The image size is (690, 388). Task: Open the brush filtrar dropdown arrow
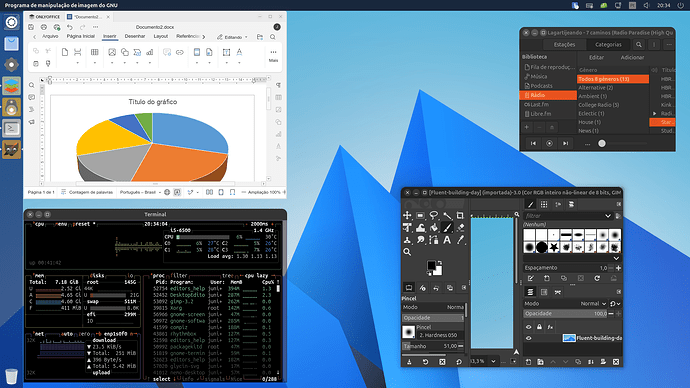[x=608, y=216]
